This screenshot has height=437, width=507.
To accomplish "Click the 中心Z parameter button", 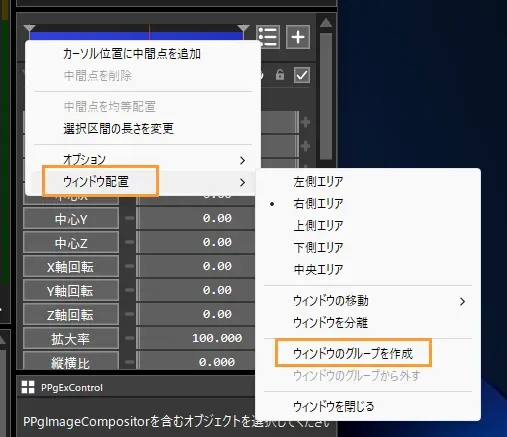I will [x=71, y=243].
